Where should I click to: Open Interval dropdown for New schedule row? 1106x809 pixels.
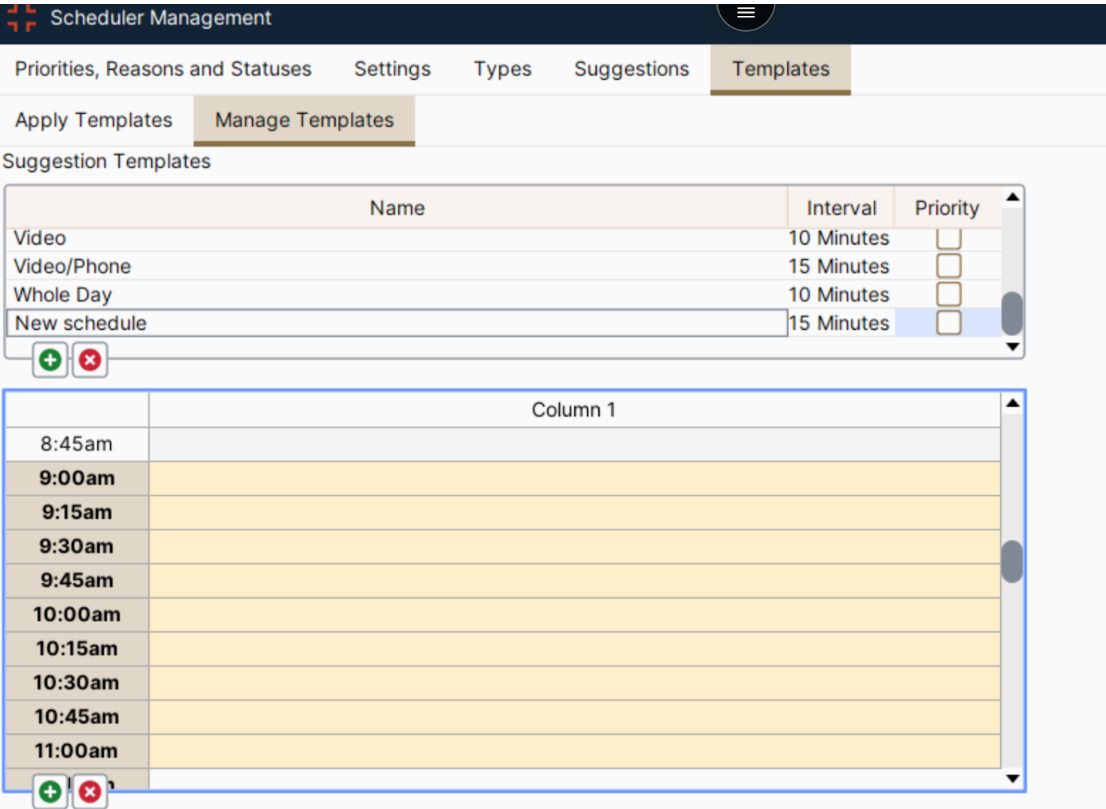click(839, 323)
